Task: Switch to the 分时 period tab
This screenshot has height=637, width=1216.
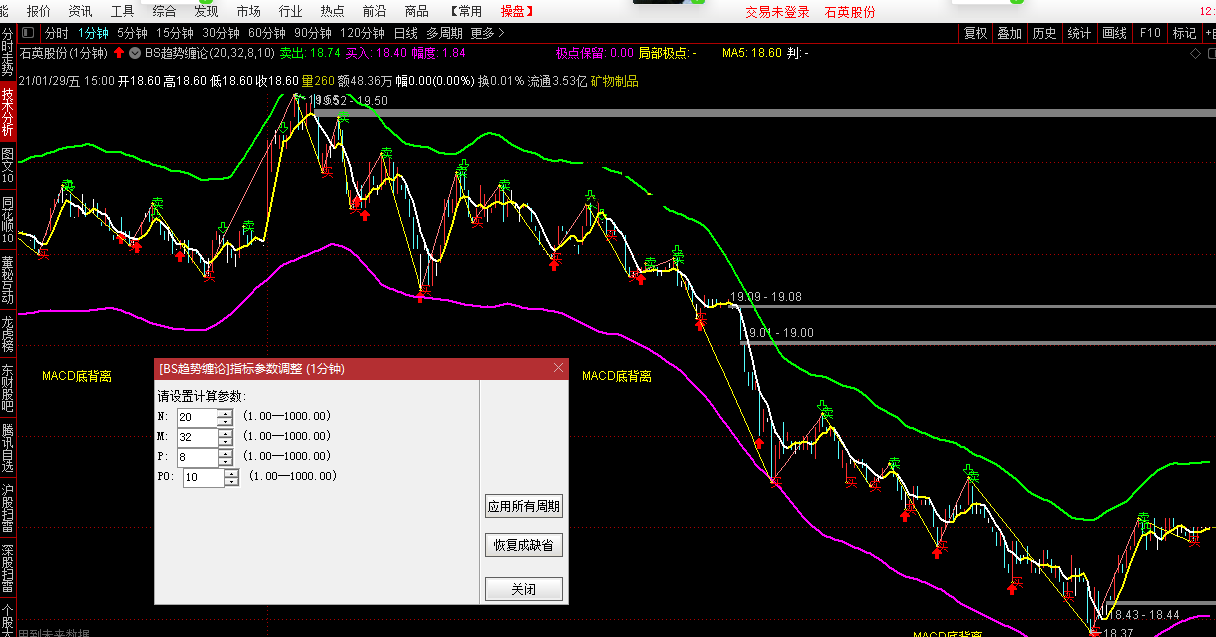Action: [x=57, y=33]
